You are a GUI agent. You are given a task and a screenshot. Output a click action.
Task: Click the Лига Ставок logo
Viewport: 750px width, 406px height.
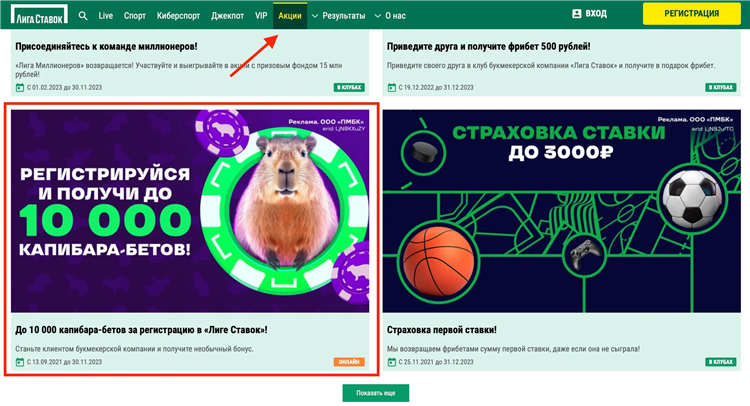pyautogui.click(x=39, y=15)
